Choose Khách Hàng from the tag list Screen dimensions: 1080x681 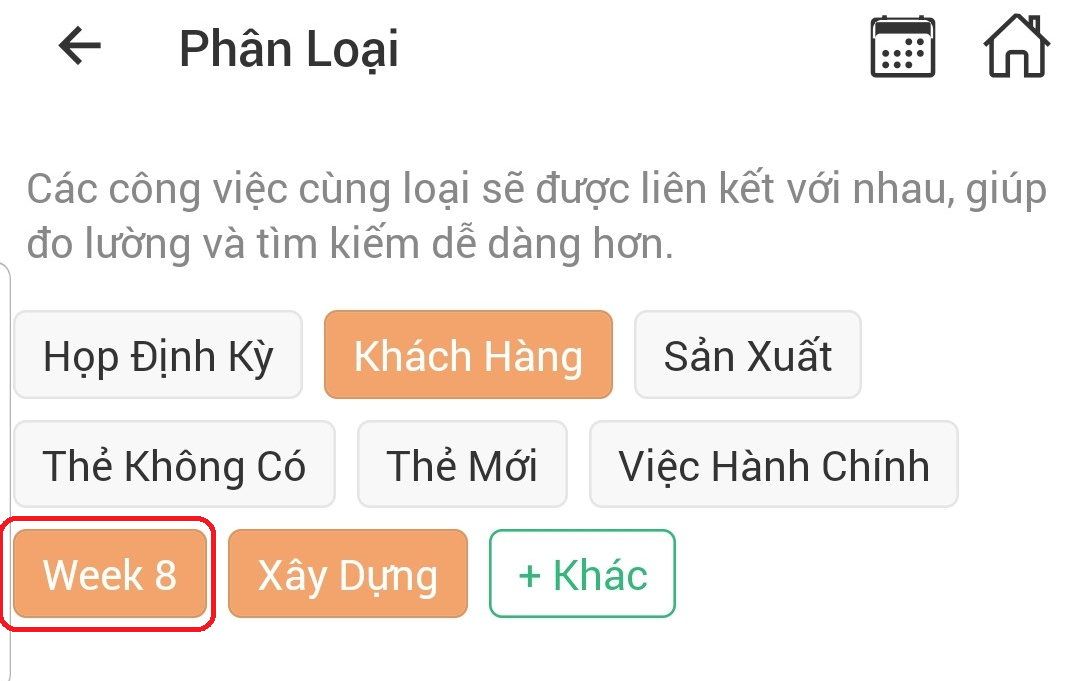tap(468, 354)
